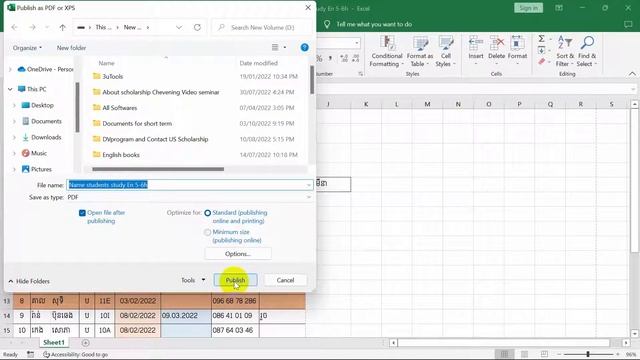Add a new sheet with plus icon
The height and width of the screenshot is (360, 640).
coord(85,343)
